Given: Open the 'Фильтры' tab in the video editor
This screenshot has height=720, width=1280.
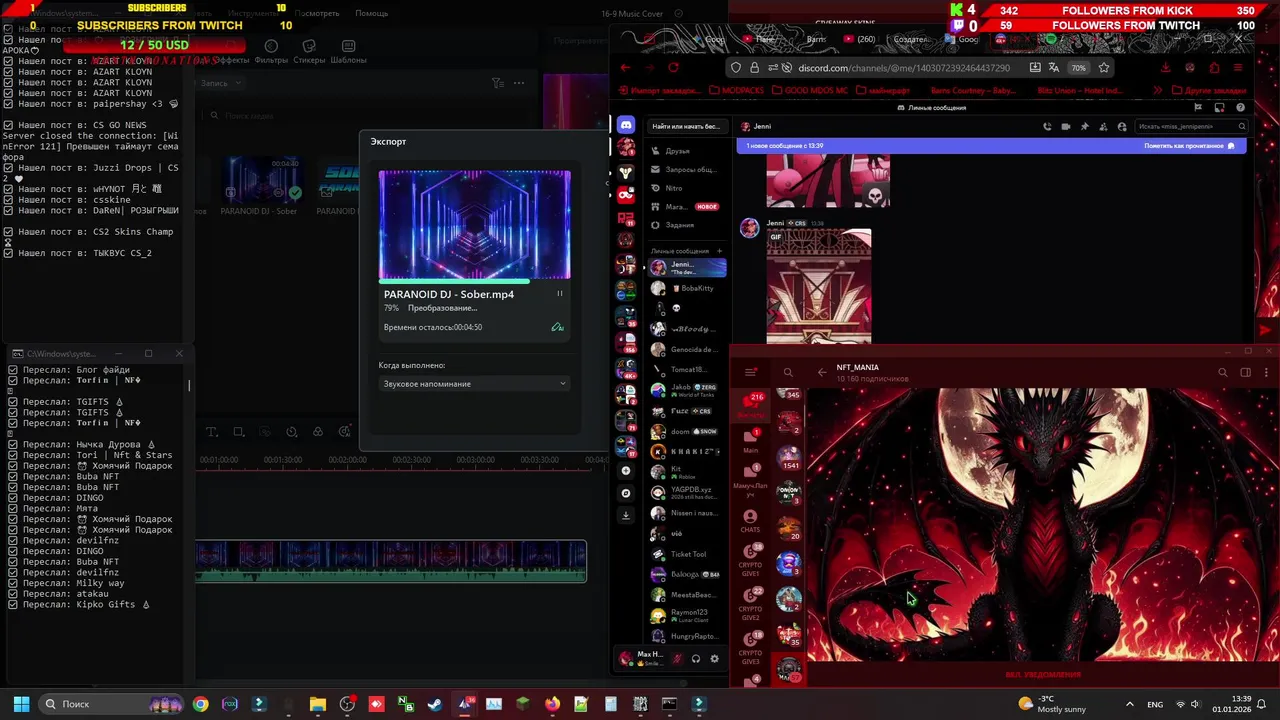Looking at the screenshot, I should coord(271,52).
